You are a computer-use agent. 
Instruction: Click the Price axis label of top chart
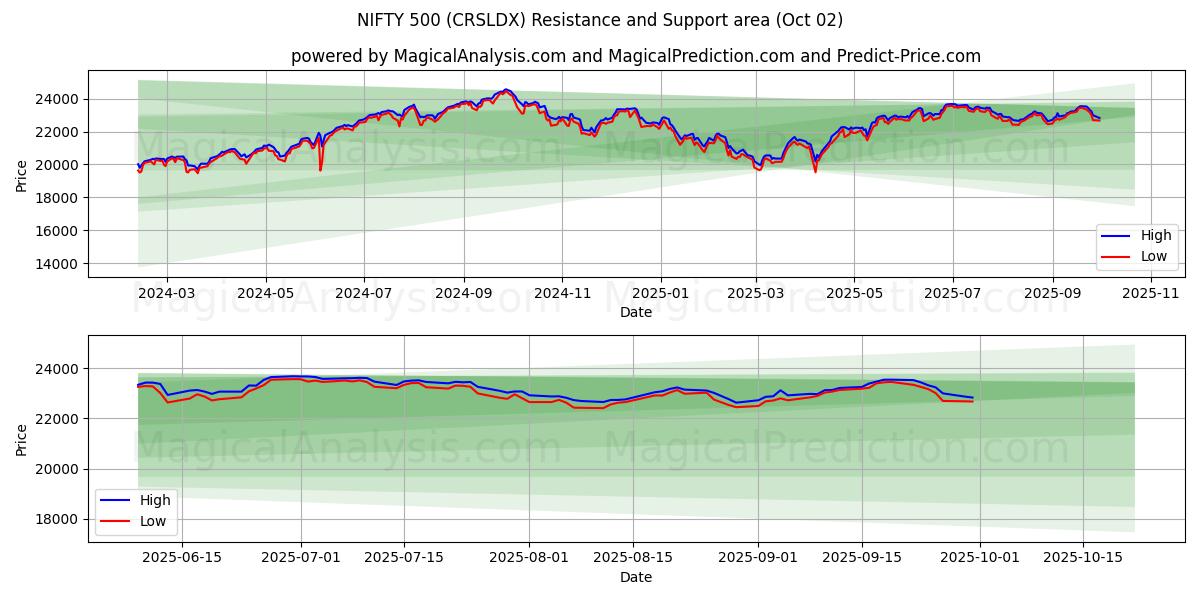click(x=22, y=173)
